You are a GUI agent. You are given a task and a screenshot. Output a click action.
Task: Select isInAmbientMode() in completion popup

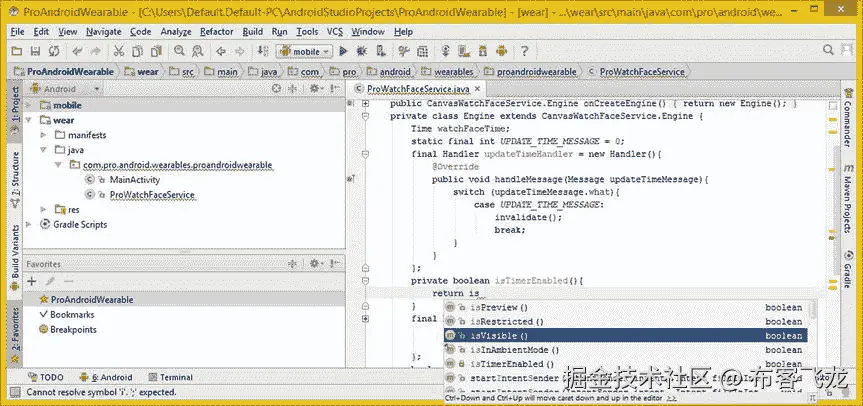click(x=626, y=350)
